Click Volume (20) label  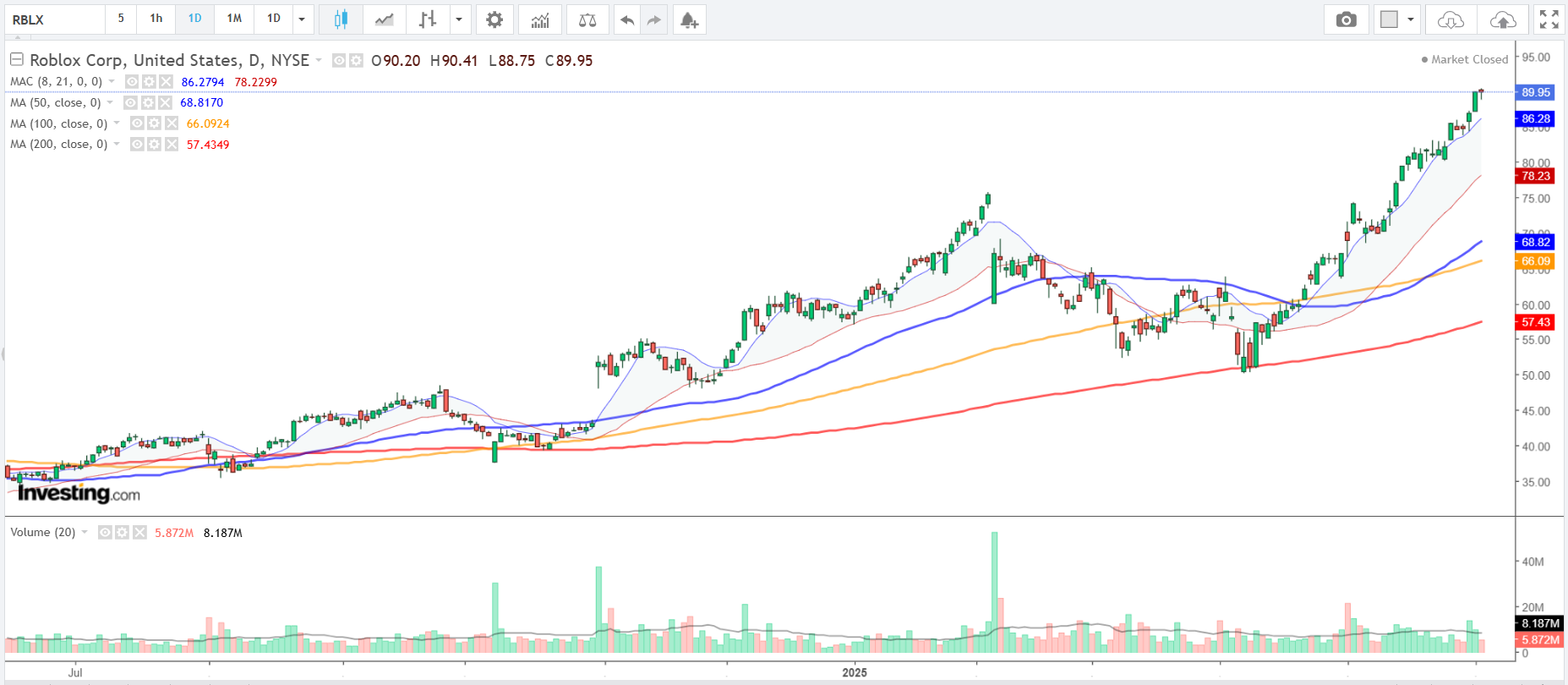click(x=42, y=533)
